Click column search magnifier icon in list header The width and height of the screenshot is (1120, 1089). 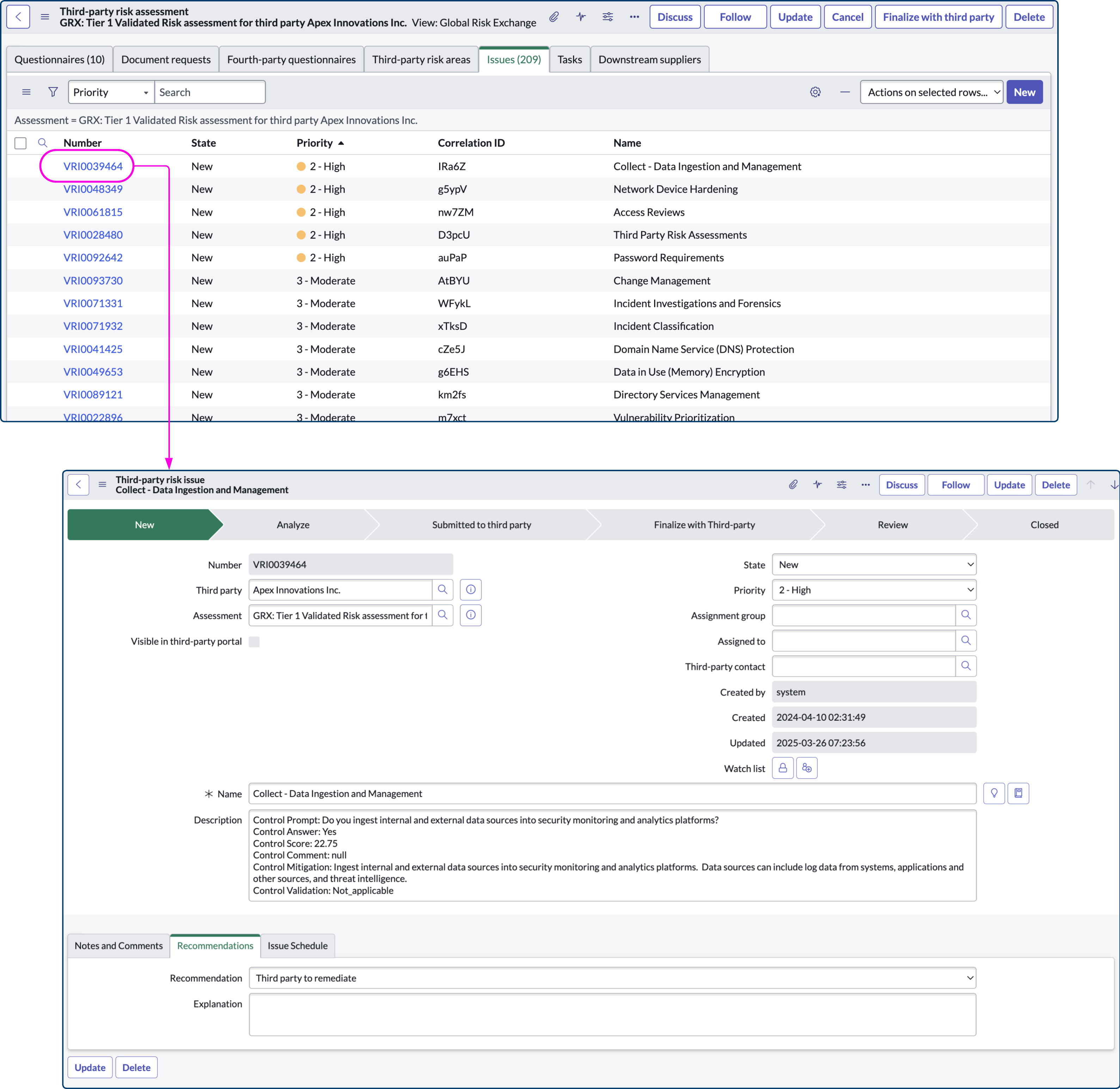(x=42, y=142)
